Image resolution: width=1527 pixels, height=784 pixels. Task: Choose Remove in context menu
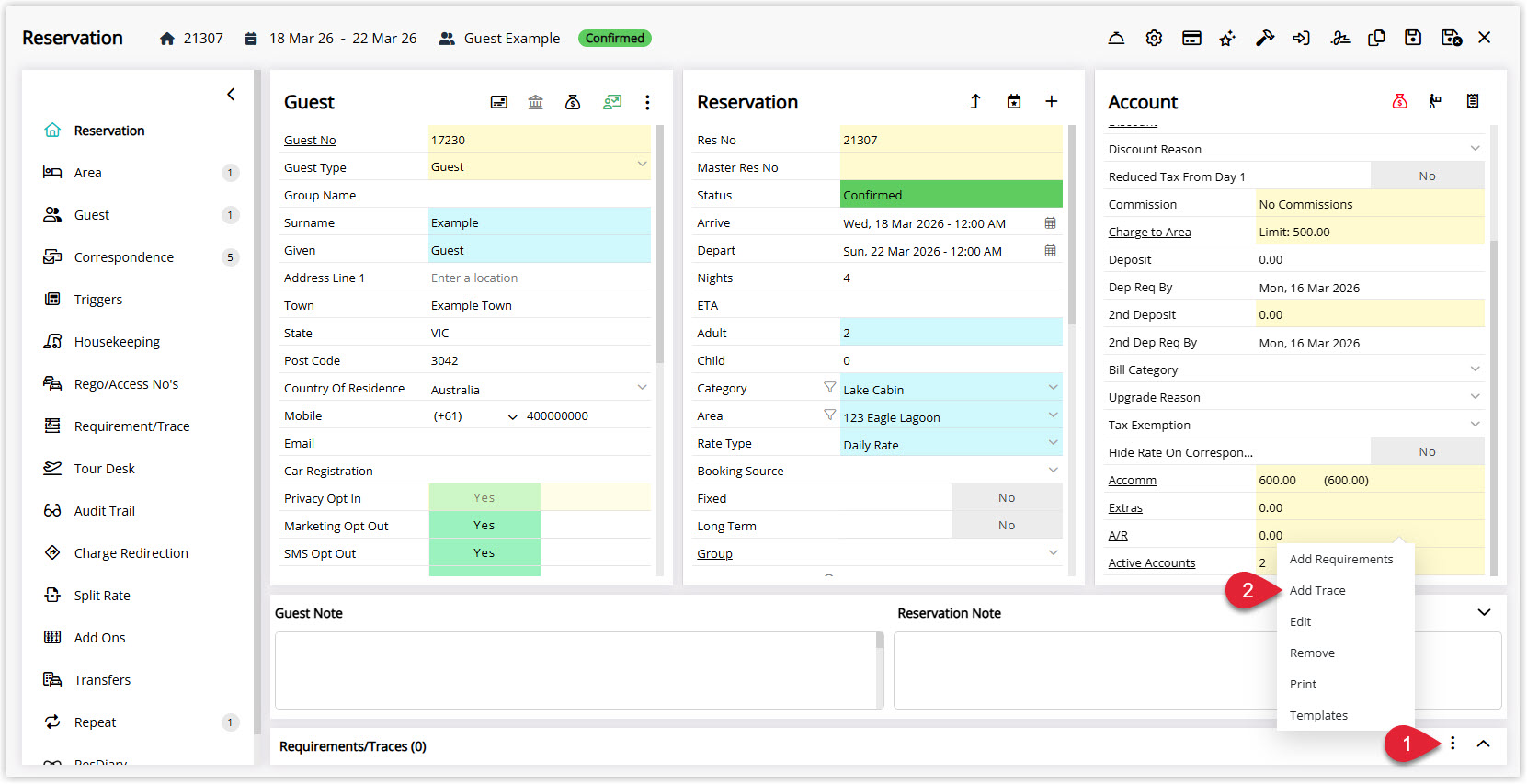click(1312, 653)
